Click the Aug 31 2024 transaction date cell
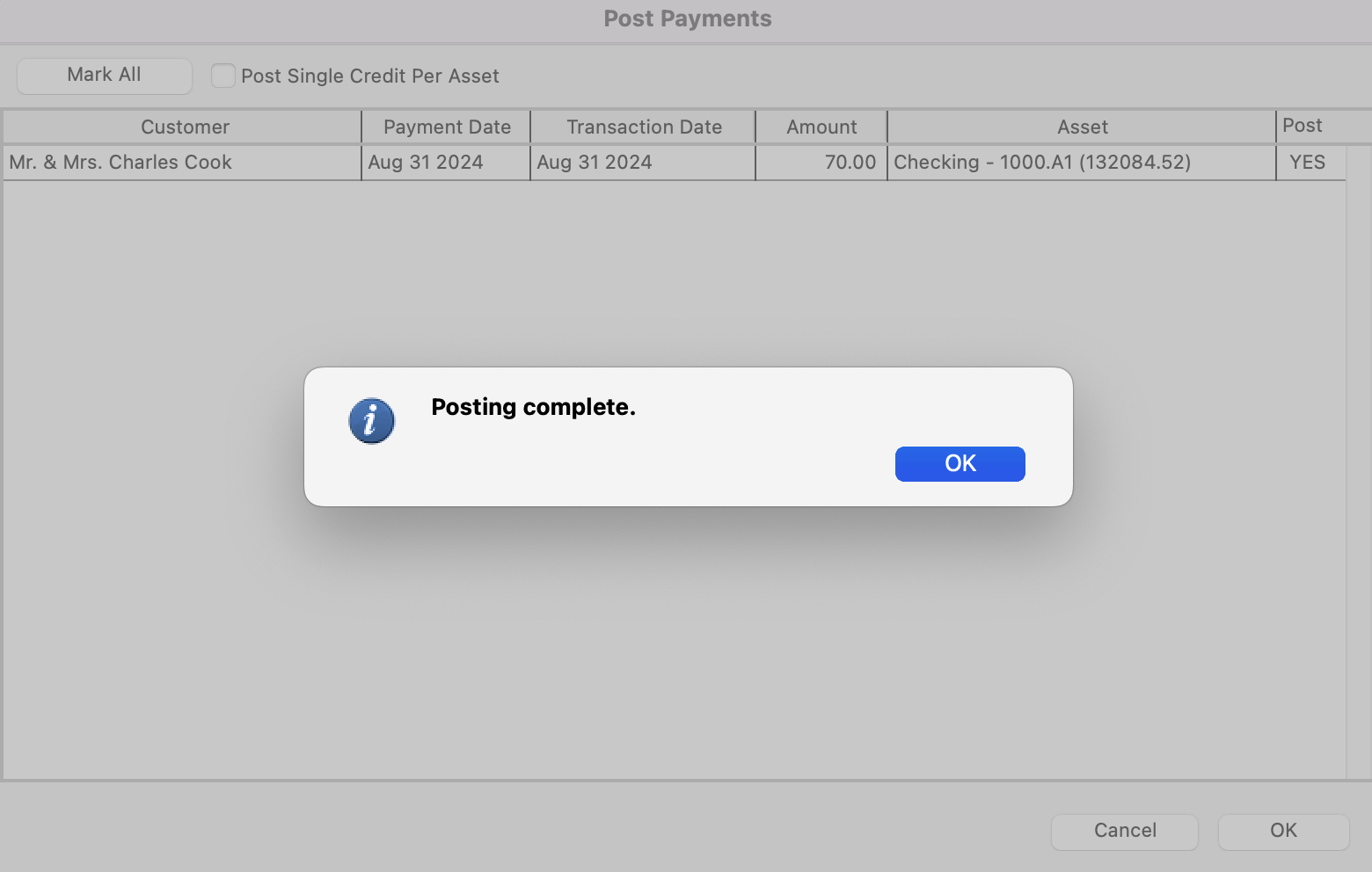1372x872 pixels. click(595, 163)
